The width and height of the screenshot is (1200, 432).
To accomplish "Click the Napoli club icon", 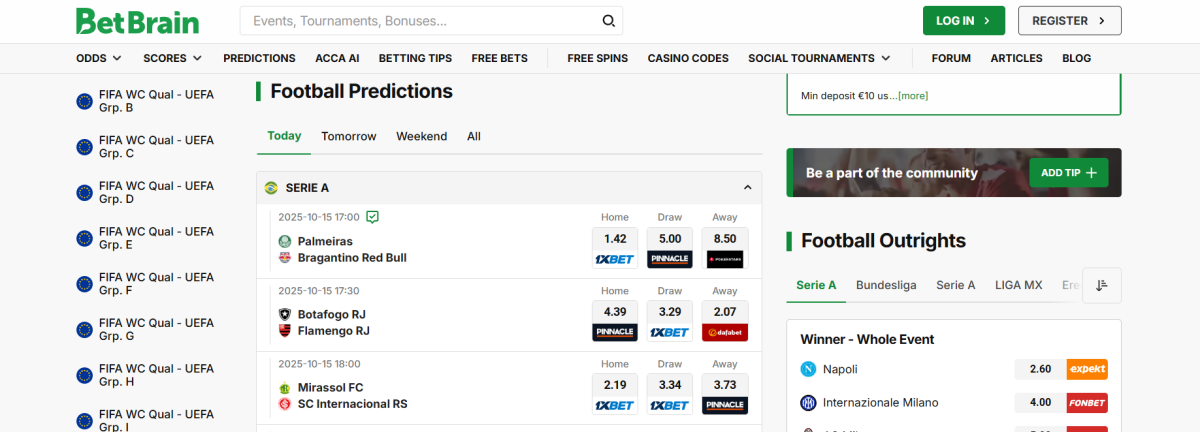I will (808, 369).
